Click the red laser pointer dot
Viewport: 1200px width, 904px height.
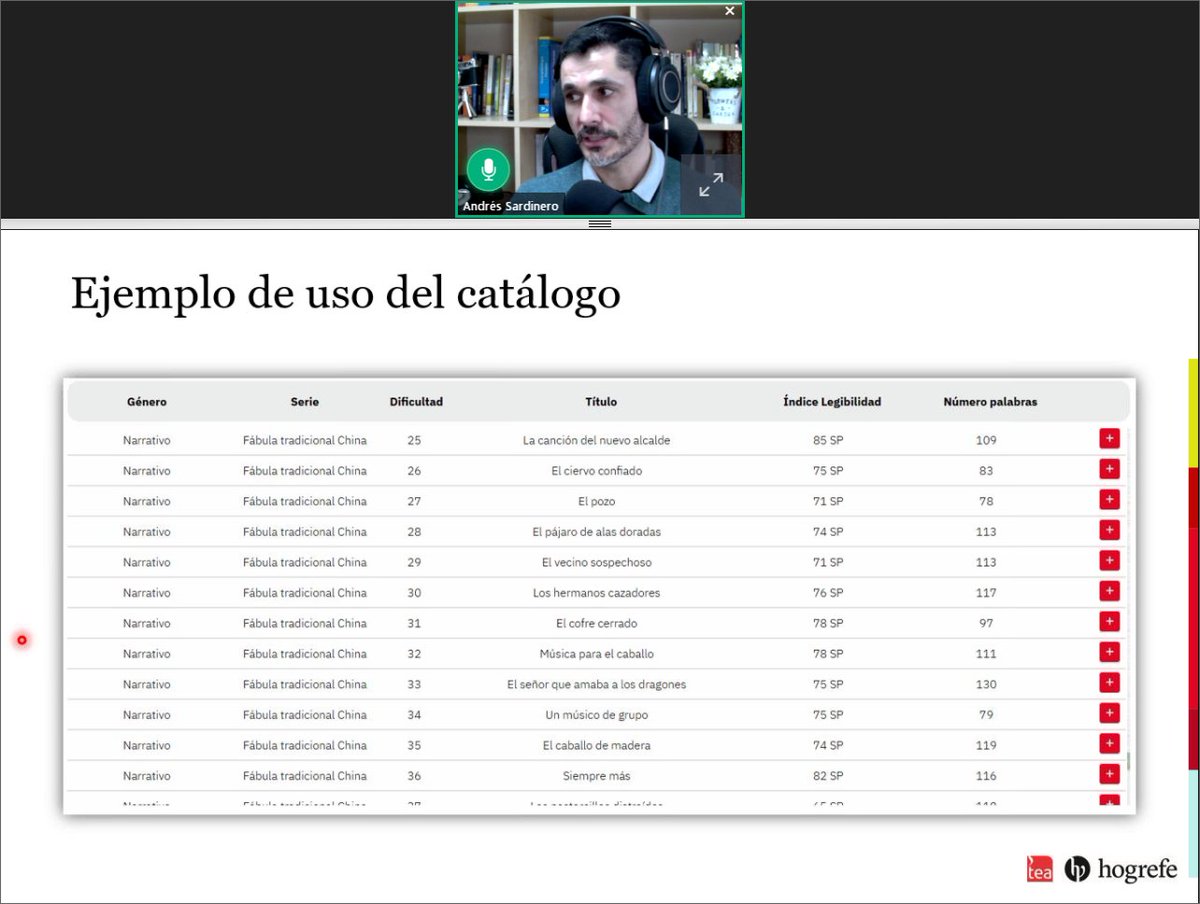(21, 640)
